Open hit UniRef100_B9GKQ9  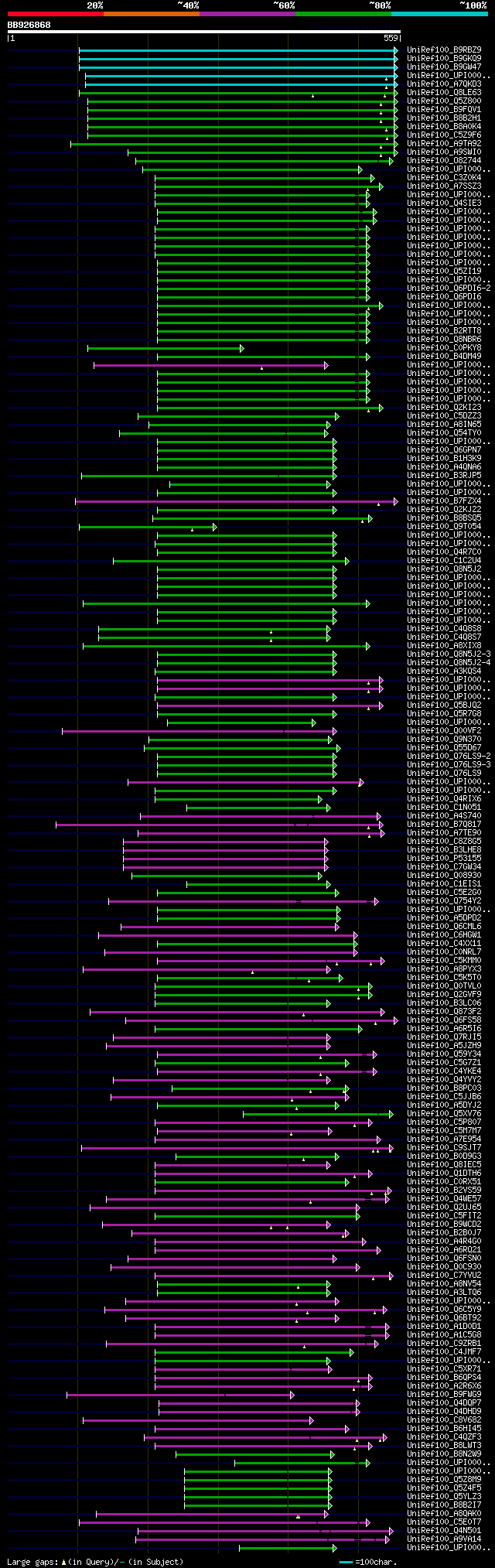[x=444, y=58]
